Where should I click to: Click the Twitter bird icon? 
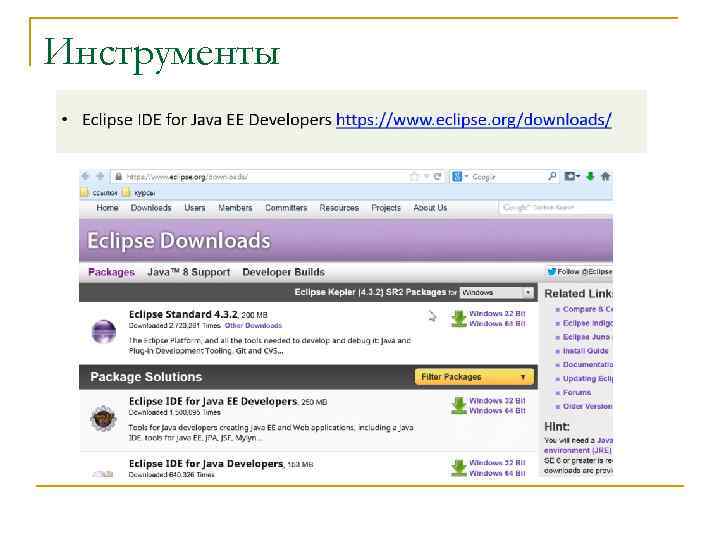click(x=551, y=272)
